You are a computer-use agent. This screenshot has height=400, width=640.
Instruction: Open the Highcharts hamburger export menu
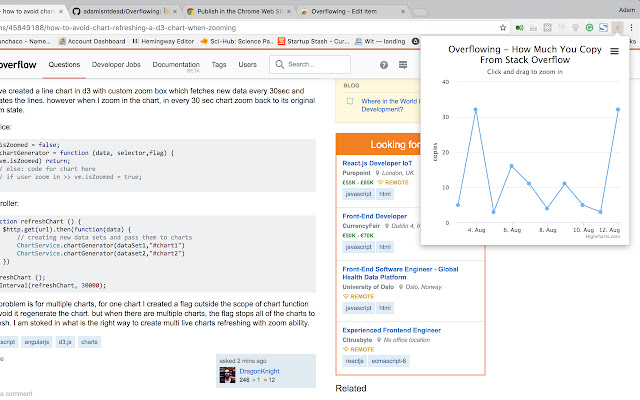pos(614,51)
